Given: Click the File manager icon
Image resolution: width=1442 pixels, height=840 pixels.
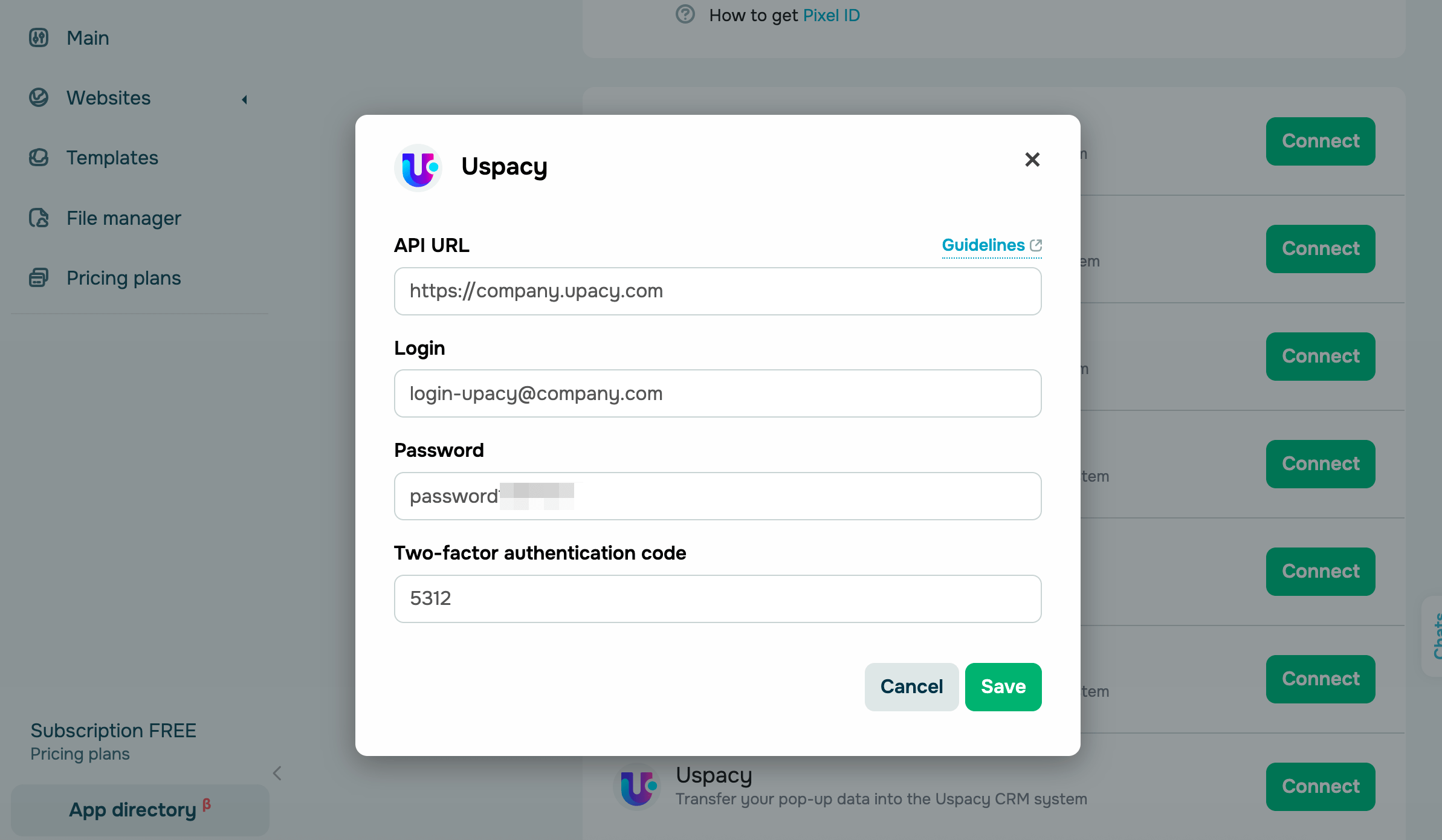Looking at the screenshot, I should pyautogui.click(x=39, y=218).
